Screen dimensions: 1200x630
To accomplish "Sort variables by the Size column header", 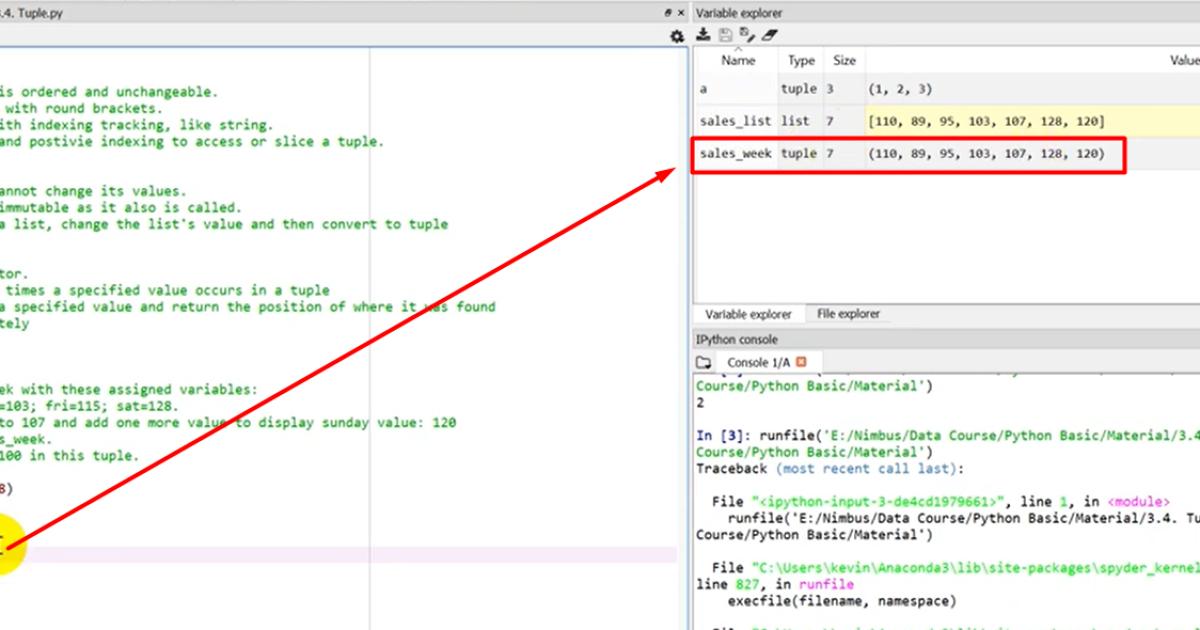I will pyautogui.click(x=844, y=60).
